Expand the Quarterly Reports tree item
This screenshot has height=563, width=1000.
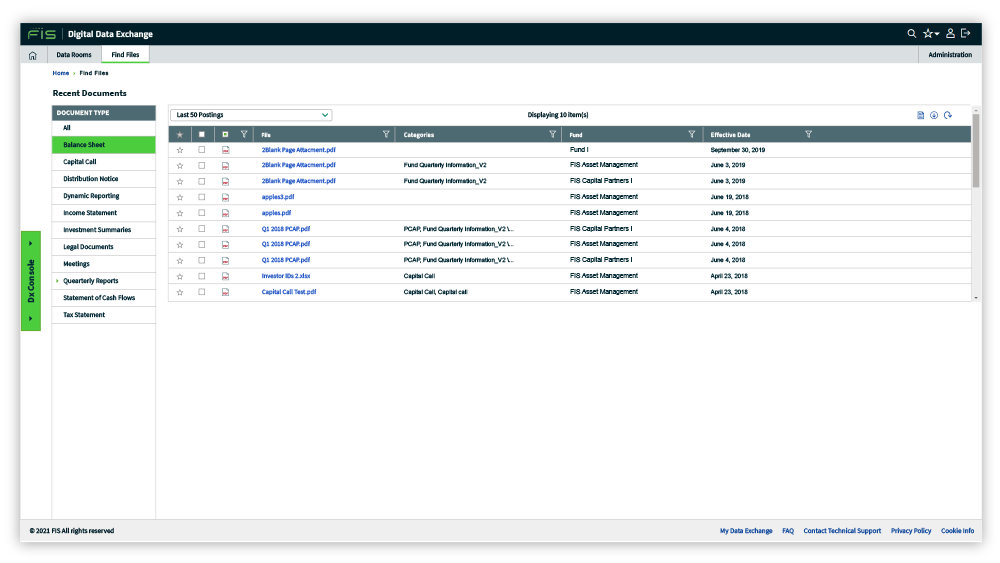[x=58, y=281]
